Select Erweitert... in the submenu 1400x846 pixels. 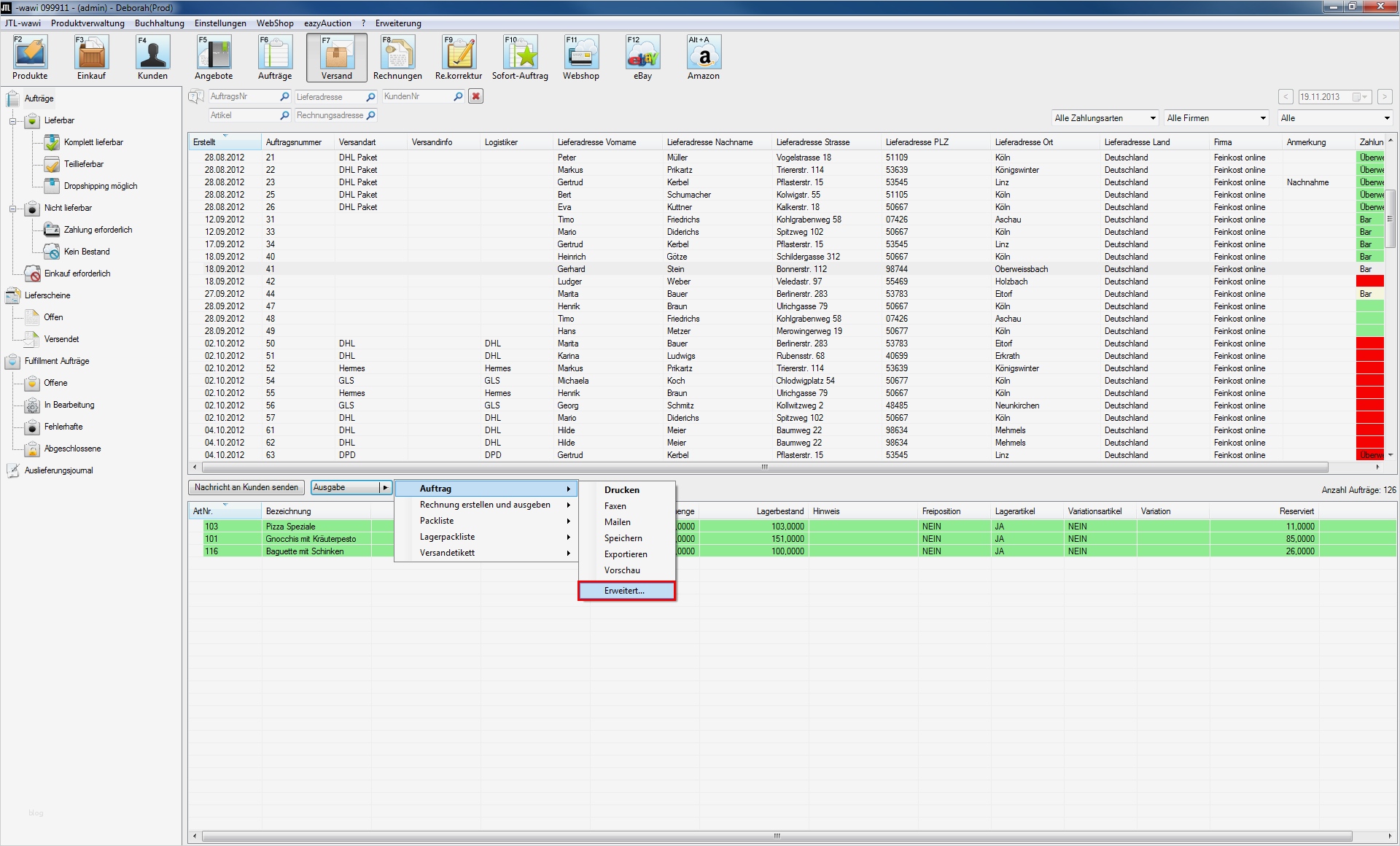(x=626, y=591)
